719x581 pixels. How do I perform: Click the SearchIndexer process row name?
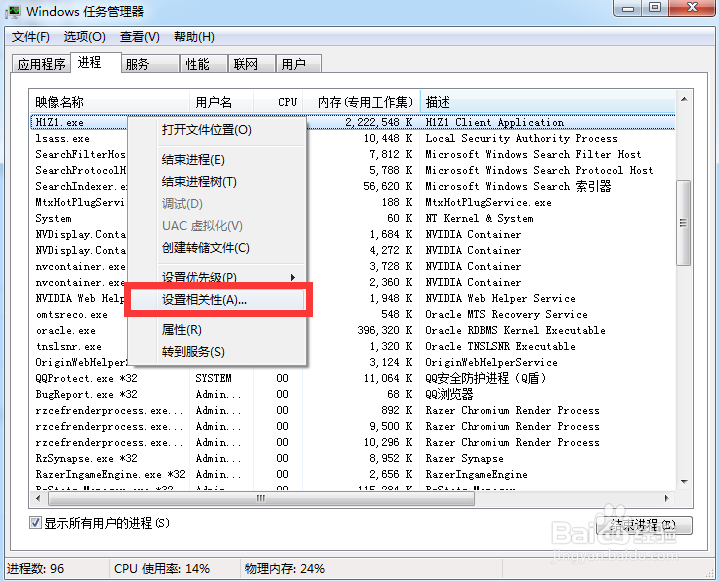click(x=81, y=187)
